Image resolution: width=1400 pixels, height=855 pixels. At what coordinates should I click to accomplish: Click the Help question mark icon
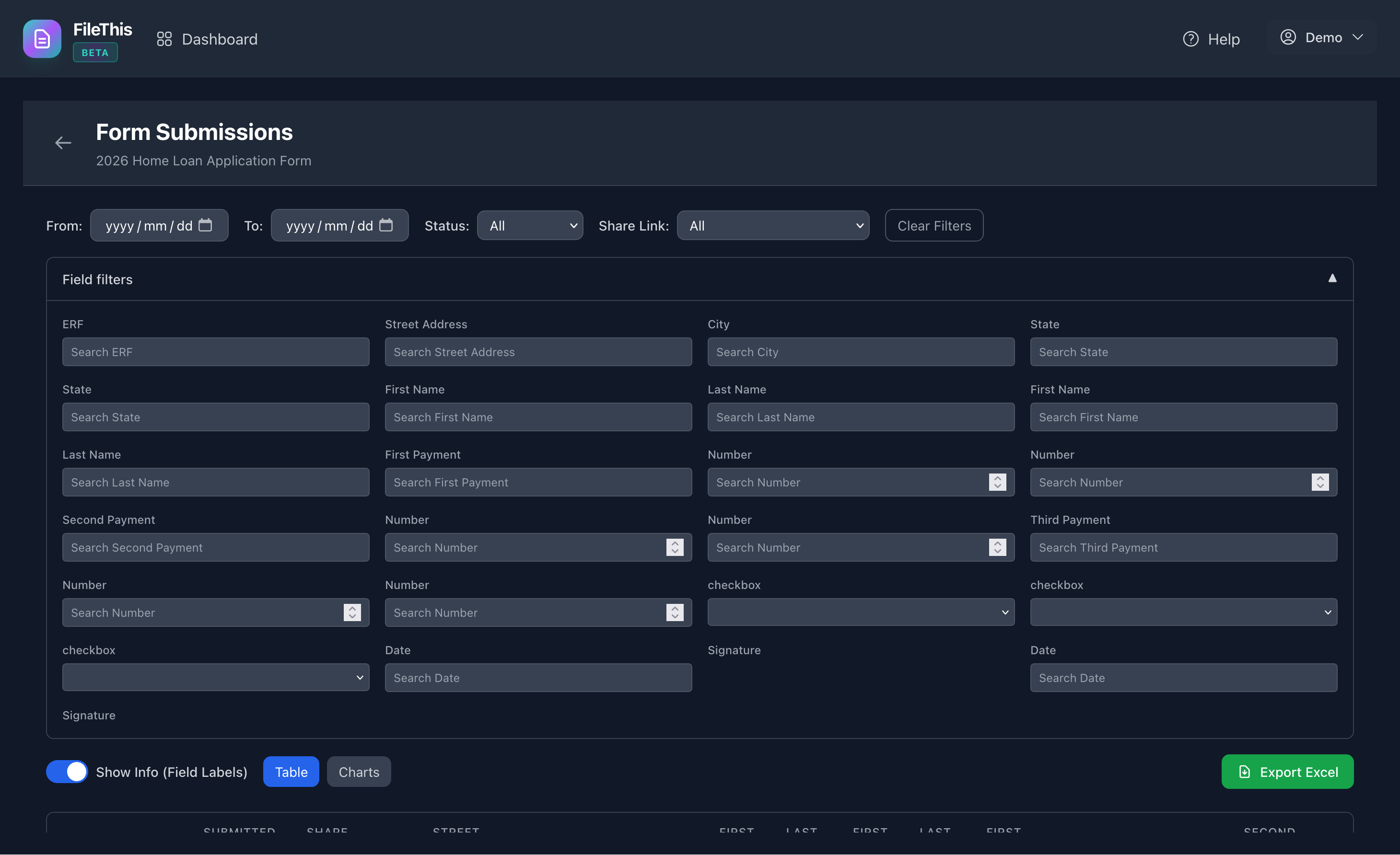click(x=1191, y=39)
